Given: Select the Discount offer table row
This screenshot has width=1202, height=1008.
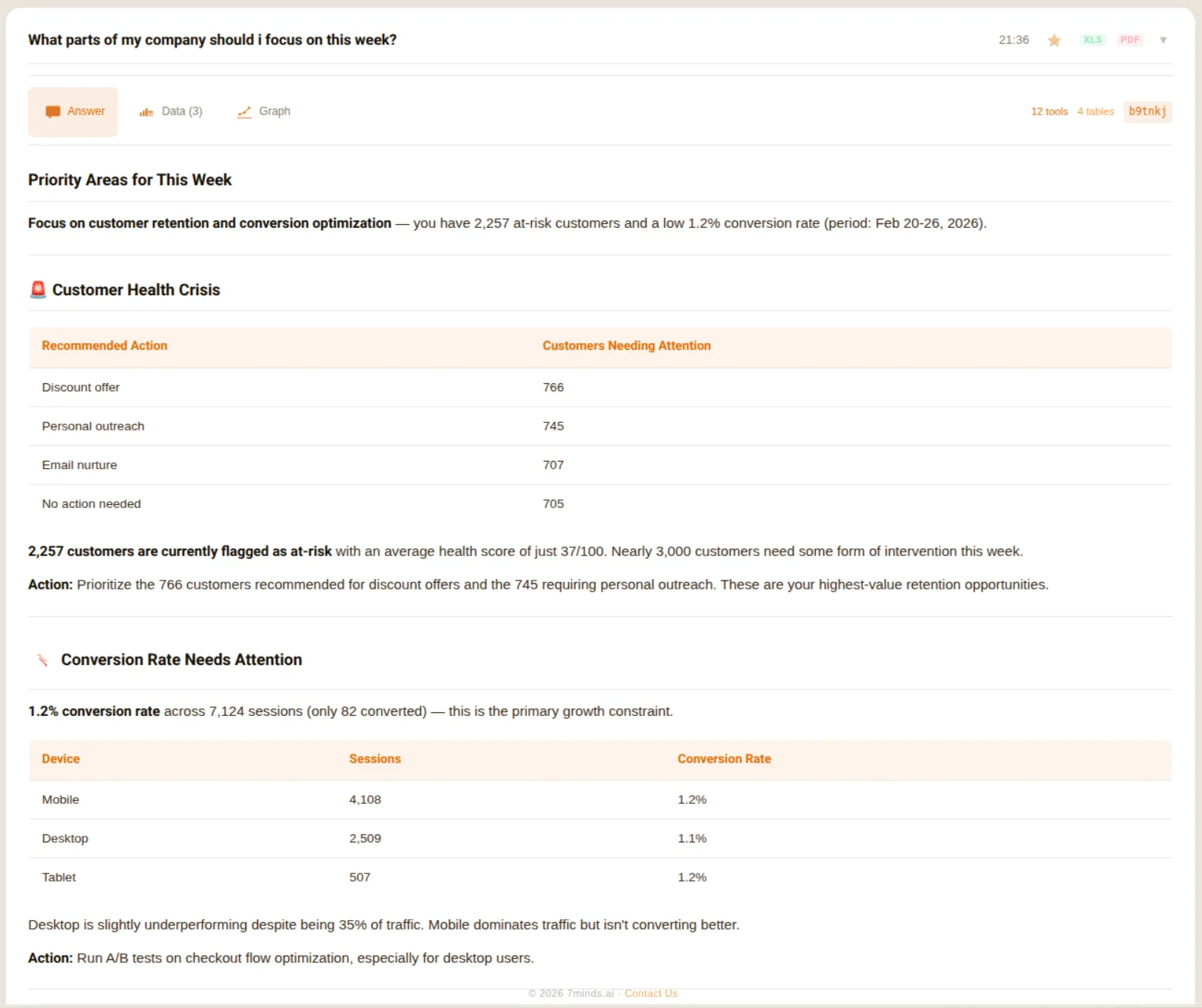Looking at the screenshot, I should click(x=296, y=387).
